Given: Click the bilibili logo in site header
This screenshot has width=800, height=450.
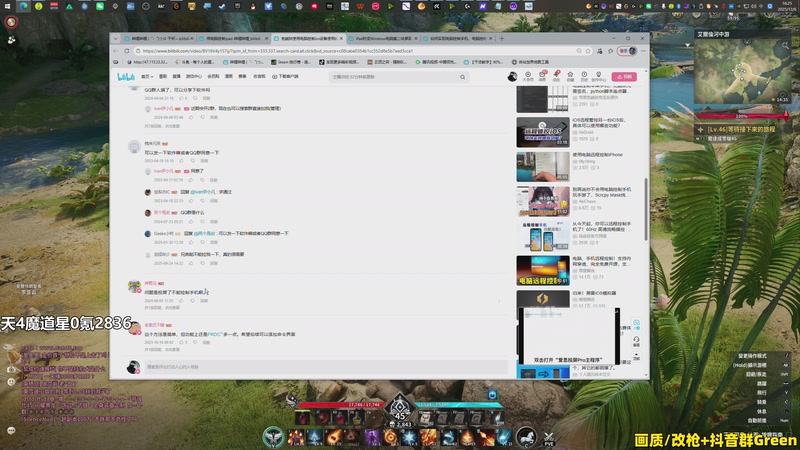Looking at the screenshot, I should click(x=126, y=77).
